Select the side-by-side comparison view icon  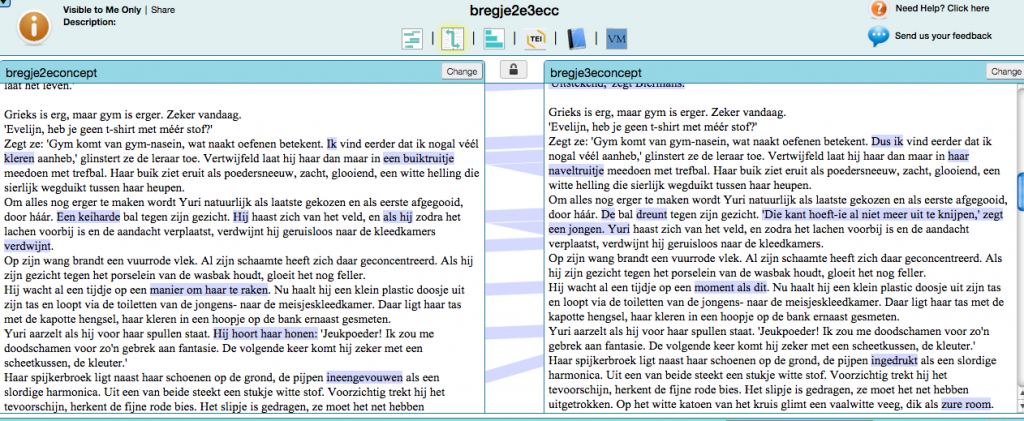point(452,40)
